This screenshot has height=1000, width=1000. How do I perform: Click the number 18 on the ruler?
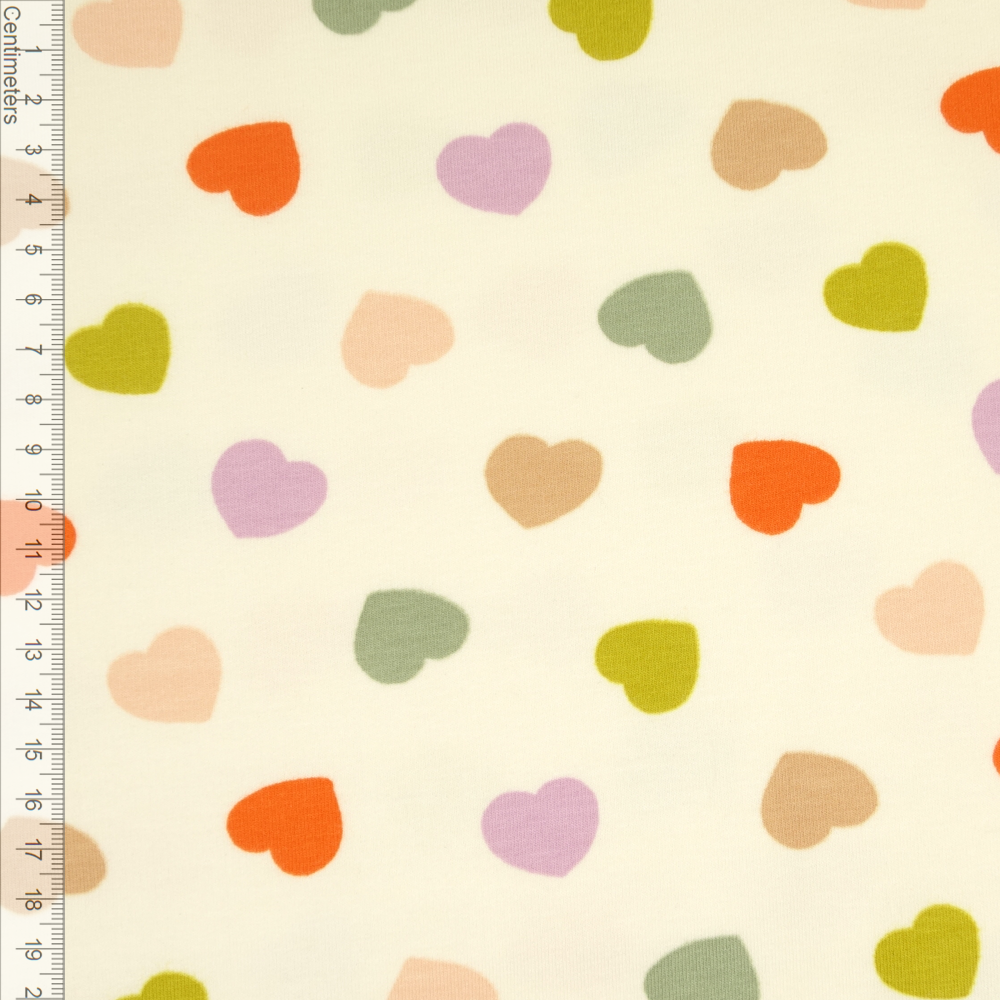(33, 900)
